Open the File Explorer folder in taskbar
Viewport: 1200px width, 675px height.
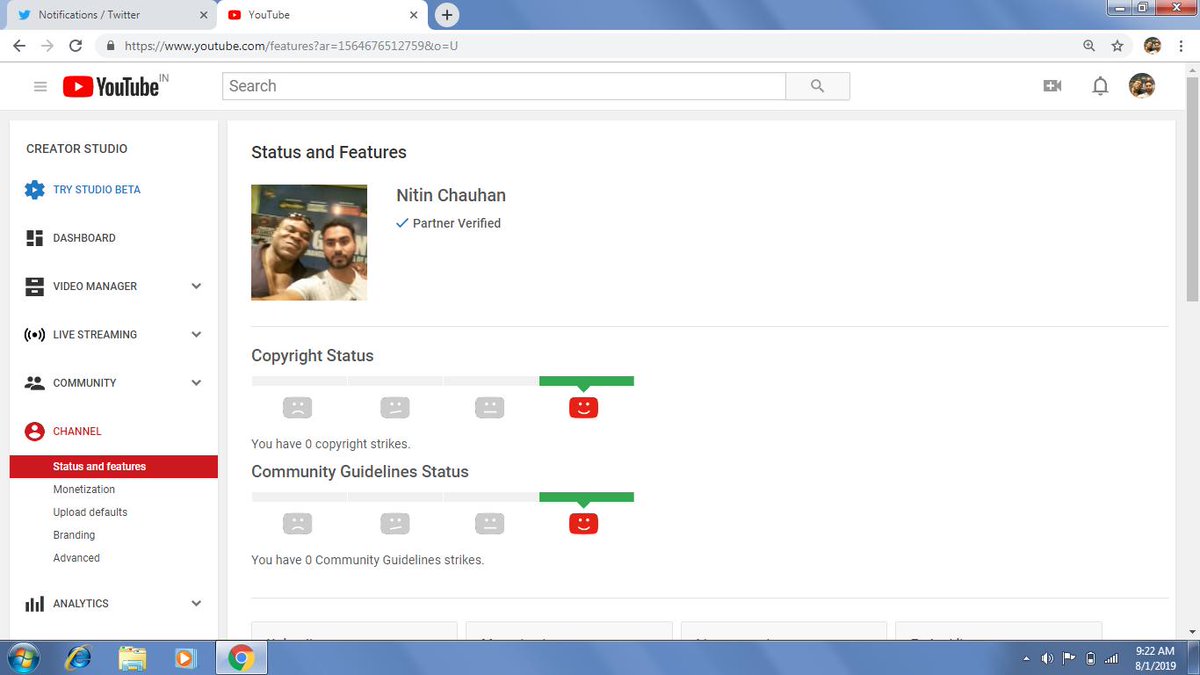[x=132, y=658]
